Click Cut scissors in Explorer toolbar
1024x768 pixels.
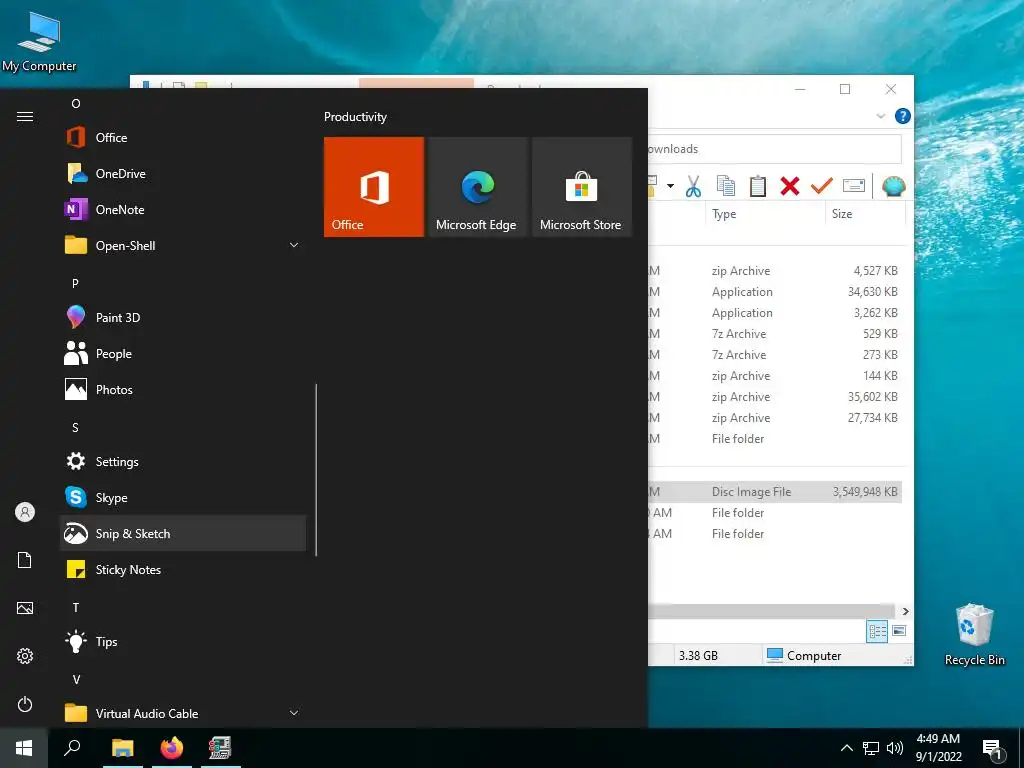694,187
